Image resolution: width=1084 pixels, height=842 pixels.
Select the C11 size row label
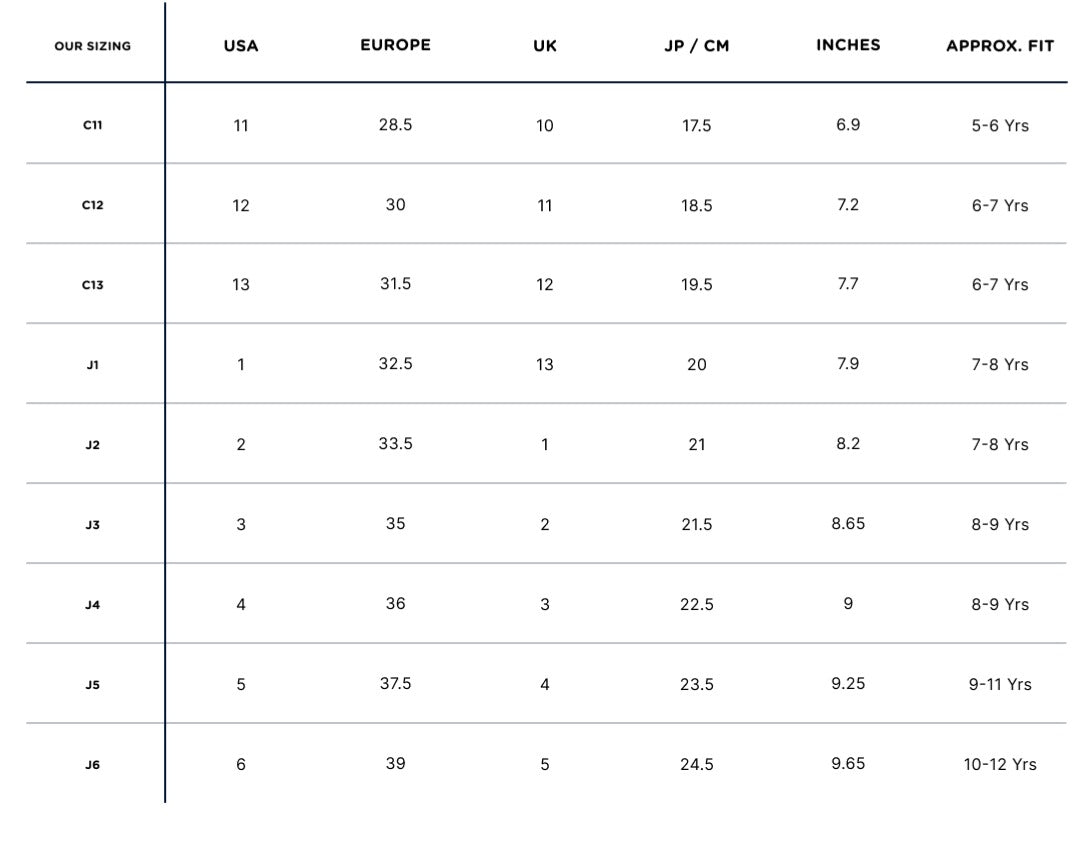[92, 125]
